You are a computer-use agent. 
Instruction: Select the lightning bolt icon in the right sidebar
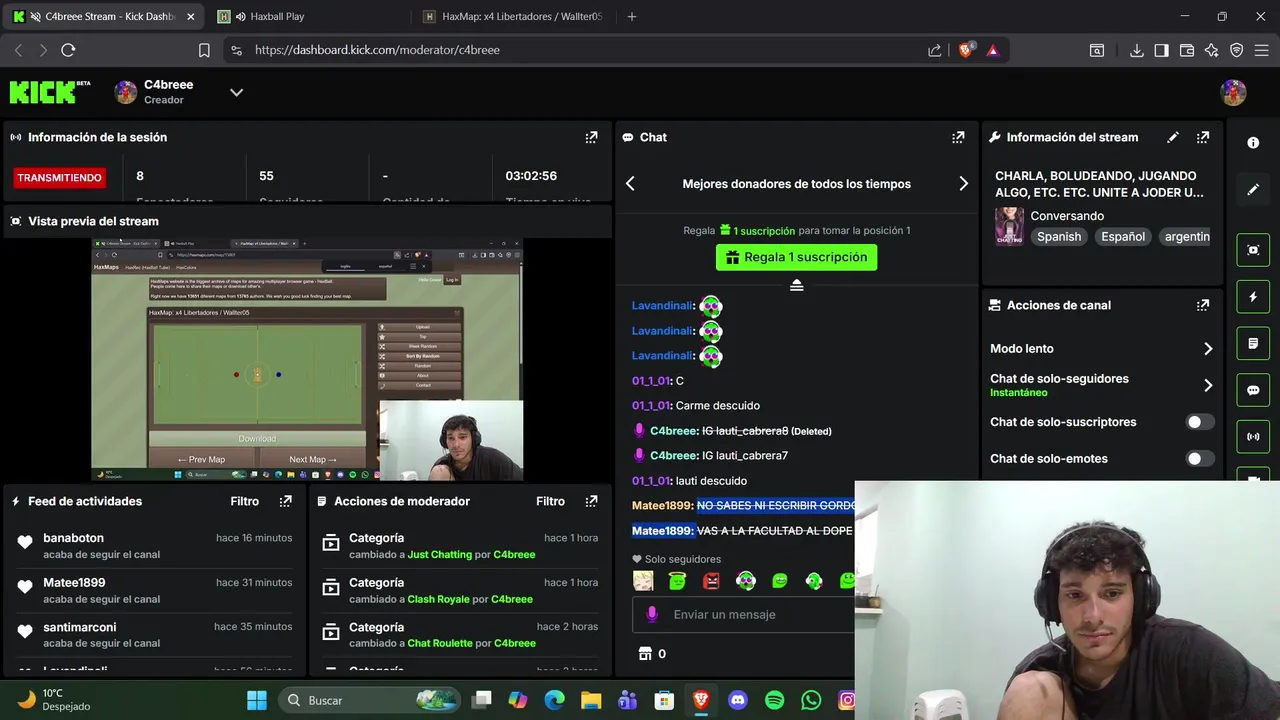(1253, 297)
